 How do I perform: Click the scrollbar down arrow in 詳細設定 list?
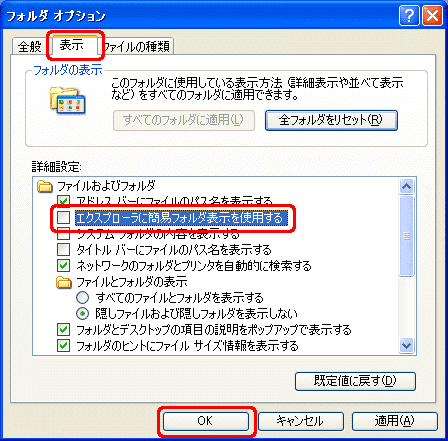pyautogui.click(x=407, y=345)
